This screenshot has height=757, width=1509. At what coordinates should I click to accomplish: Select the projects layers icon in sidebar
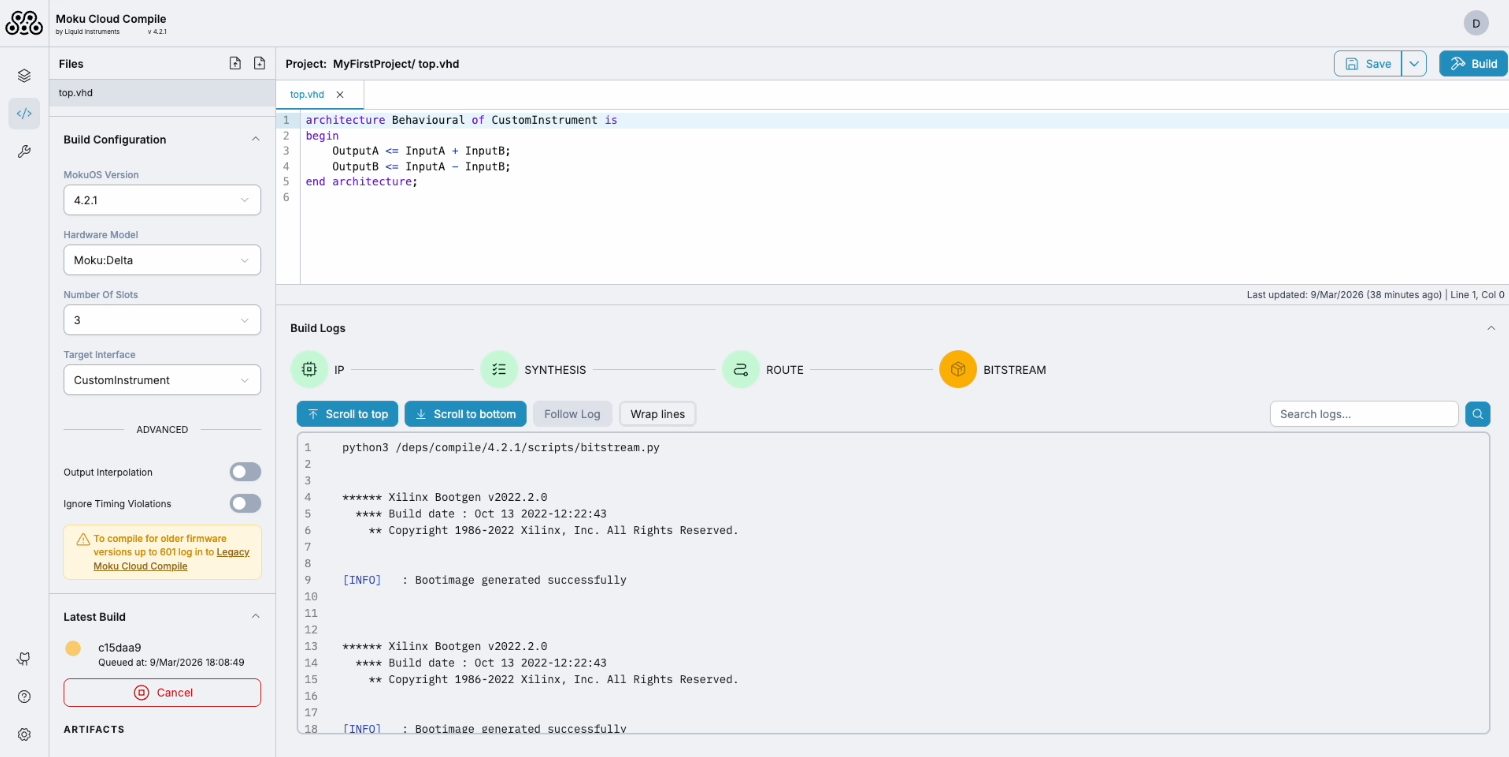point(24,75)
